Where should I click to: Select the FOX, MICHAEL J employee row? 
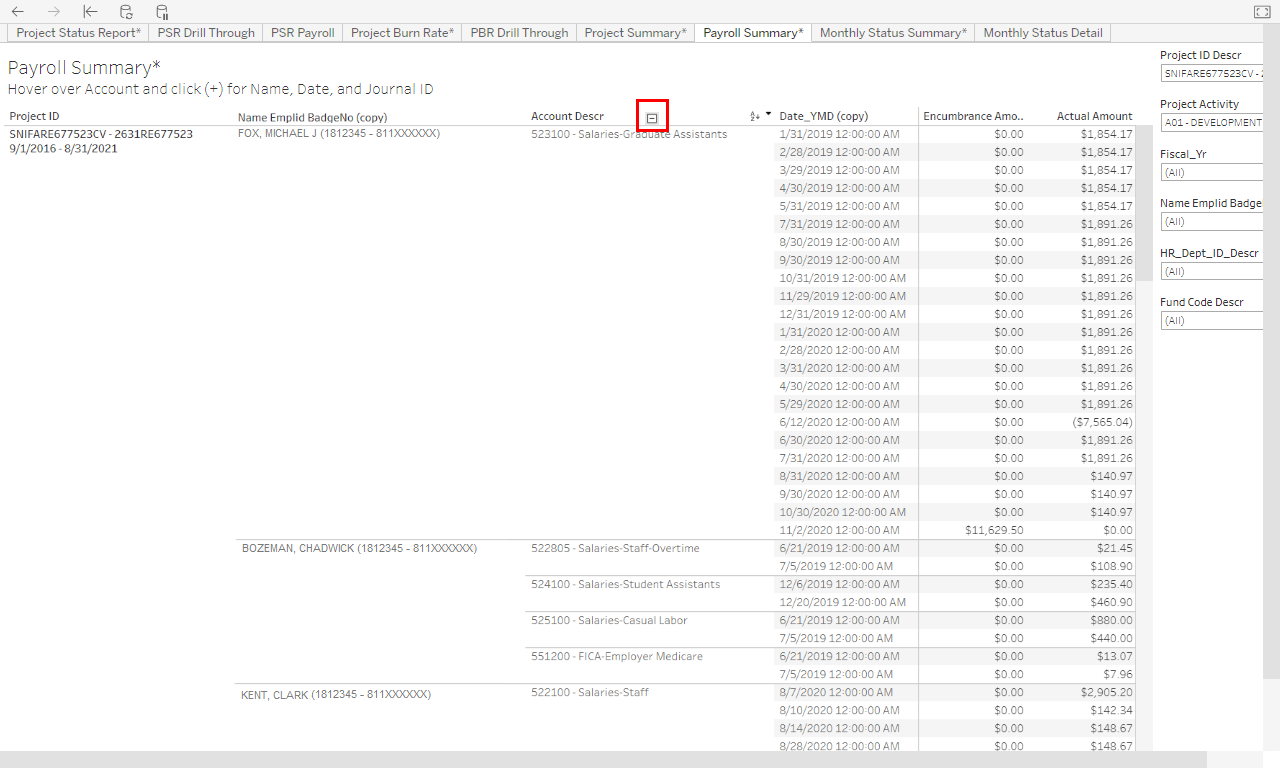click(x=339, y=133)
